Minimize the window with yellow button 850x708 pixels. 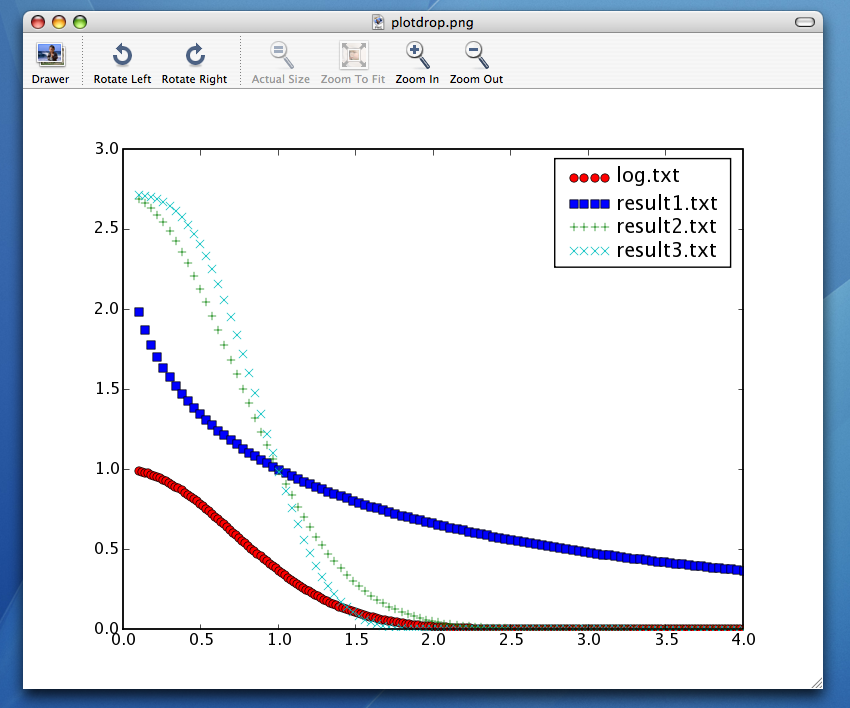pos(59,21)
